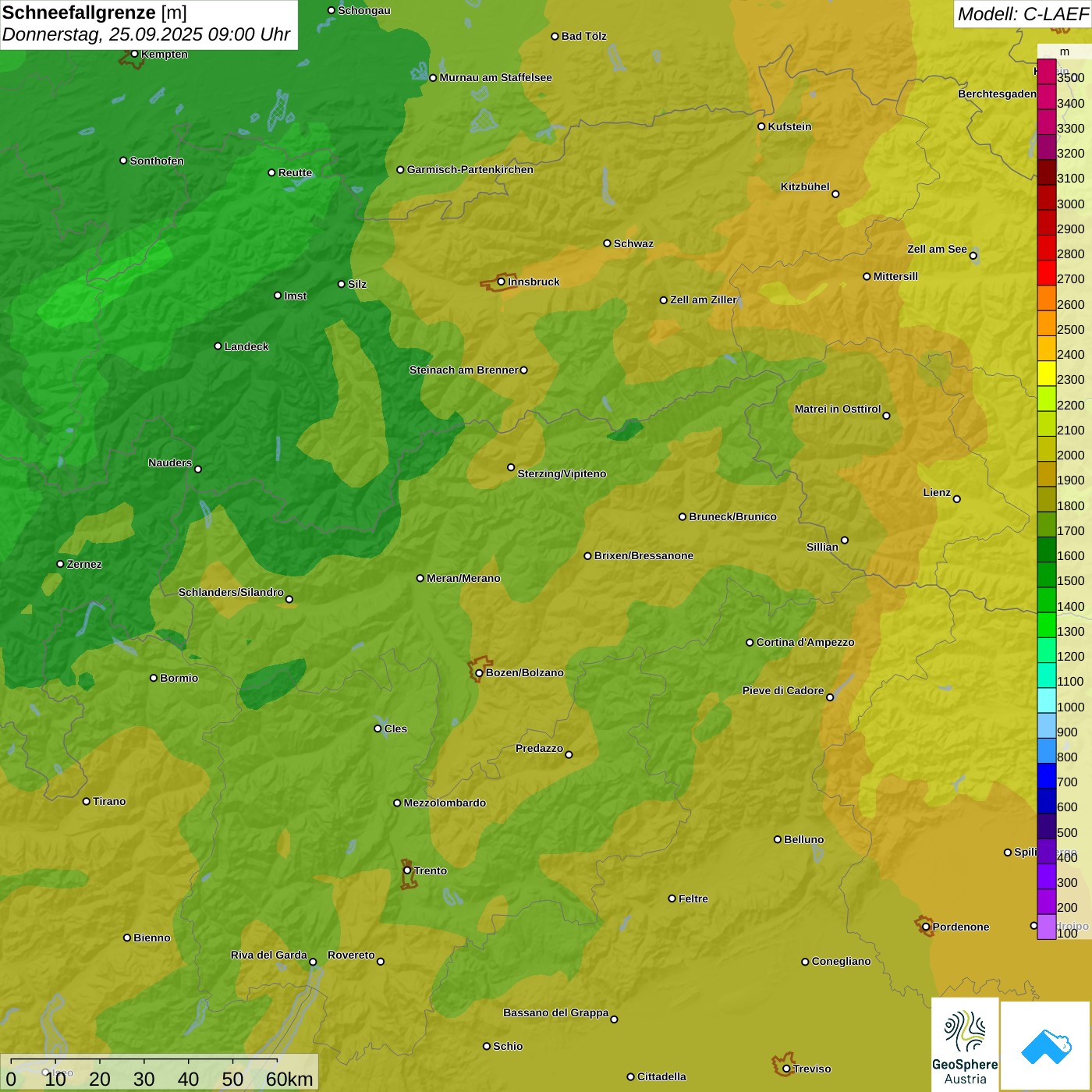Image resolution: width=1092 pixels, height=1092 pixels.
Task: Click the 'Berchtesgaden' label
Action: click(x=997, y=94)
